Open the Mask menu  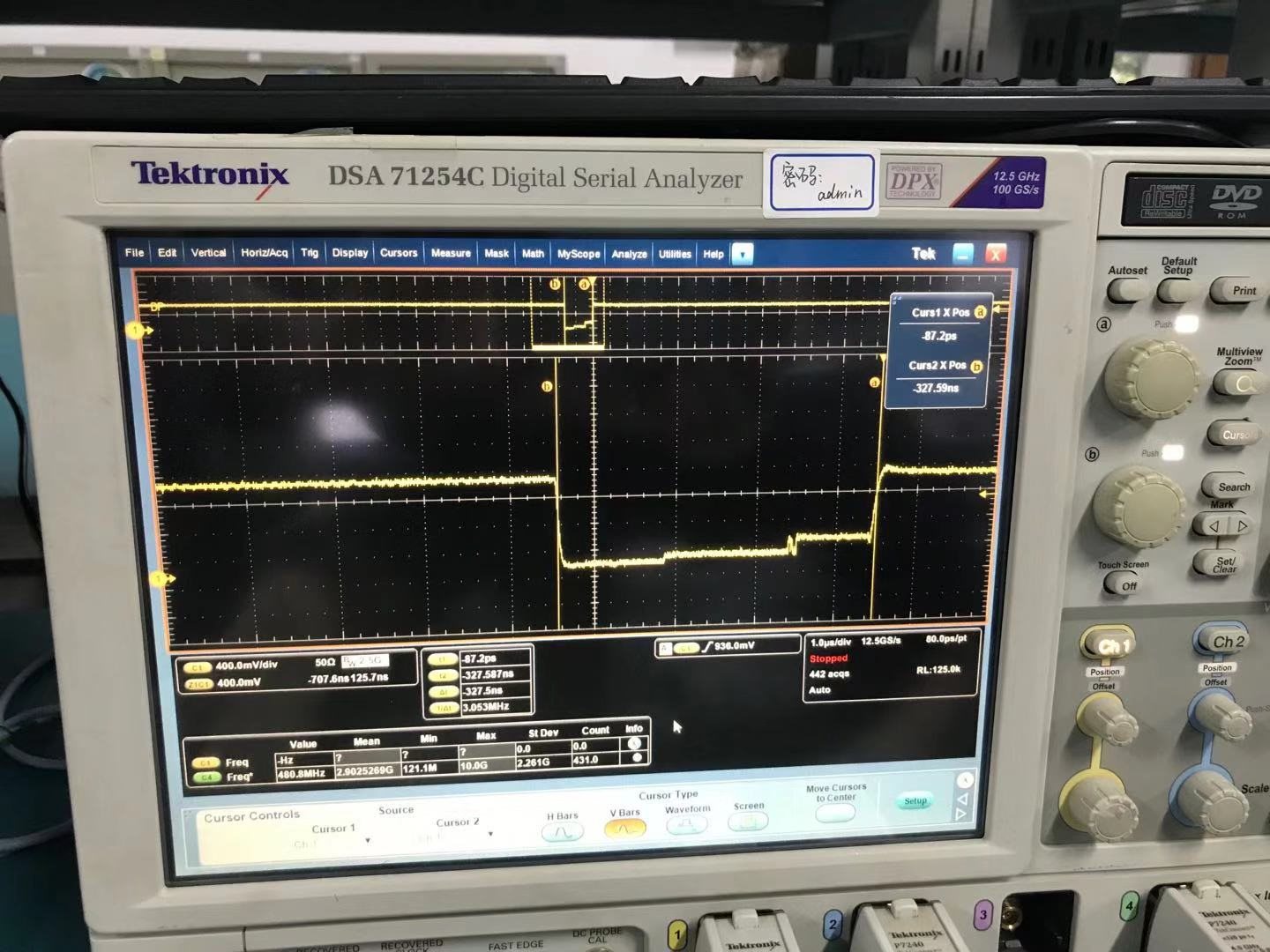point(497,254)
